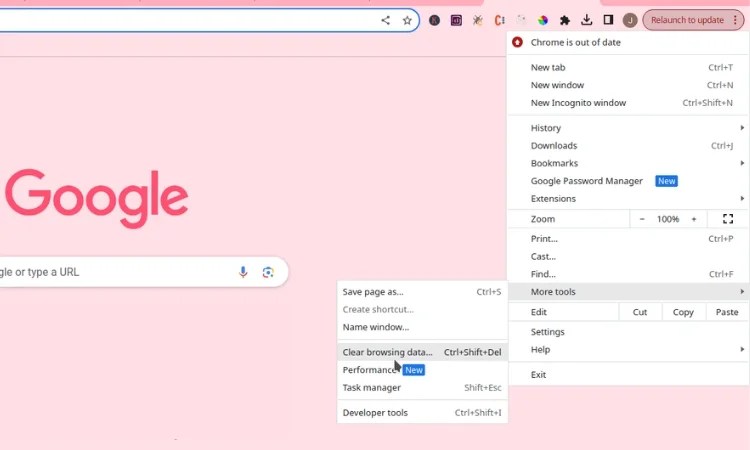Increase zoom with the plus button

694,219
